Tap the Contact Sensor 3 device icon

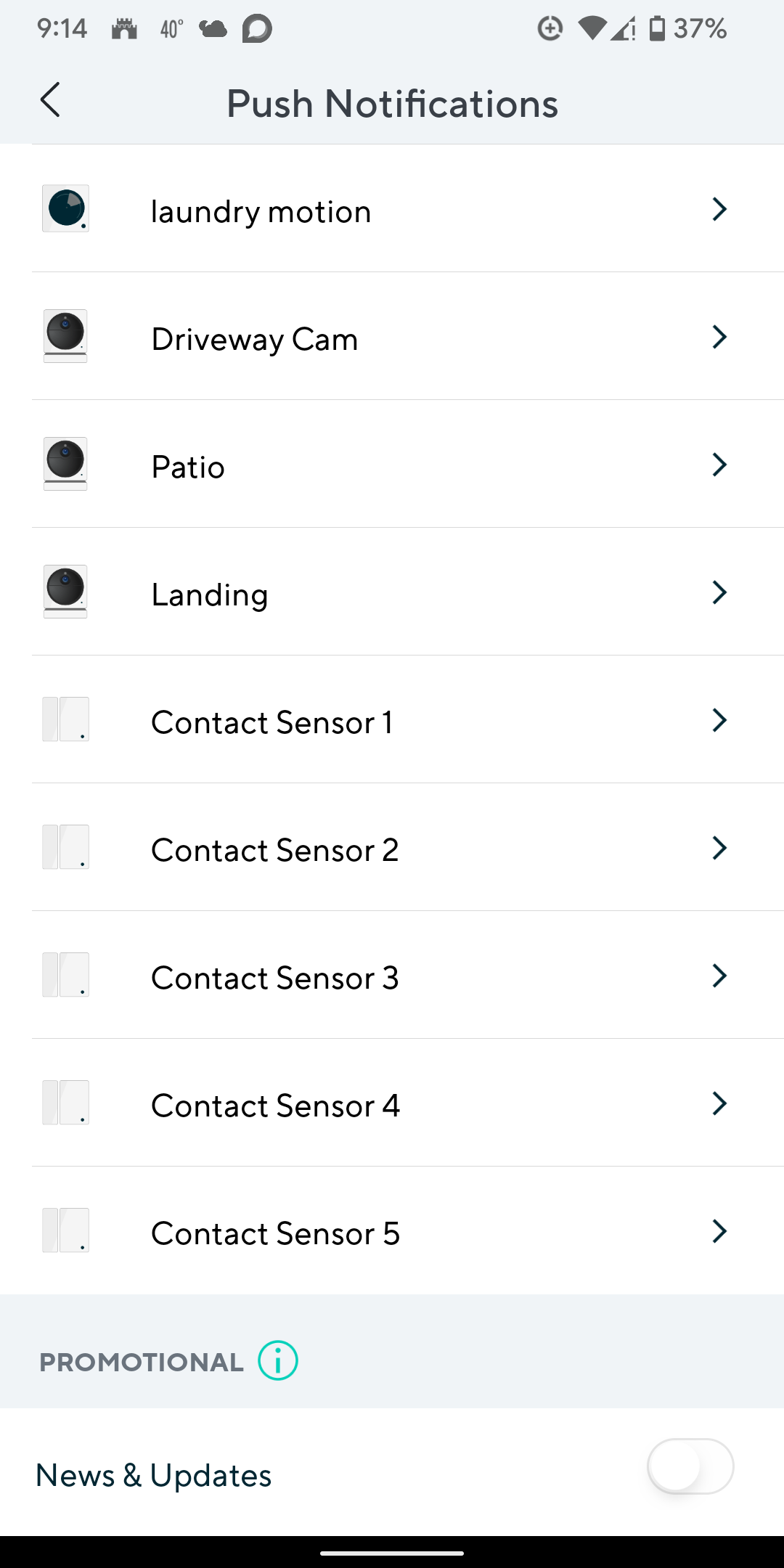(65, 975)
